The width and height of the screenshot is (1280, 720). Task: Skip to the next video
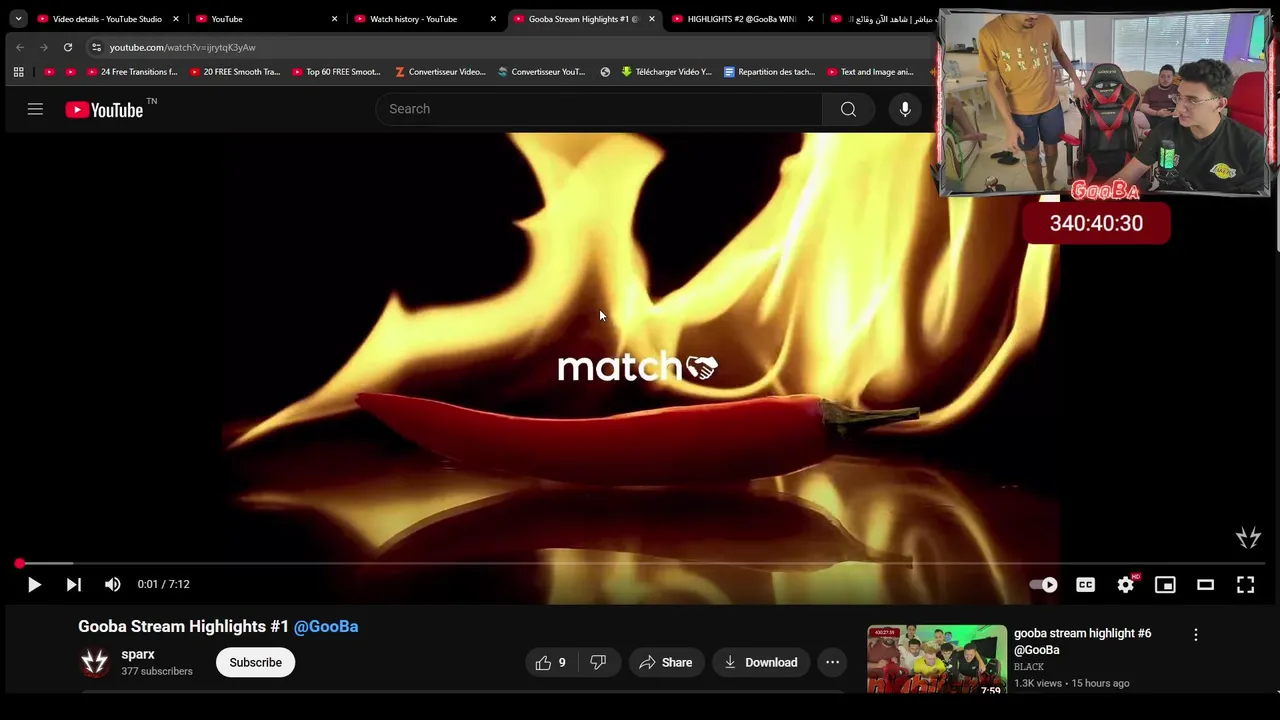tap(74, 585)
